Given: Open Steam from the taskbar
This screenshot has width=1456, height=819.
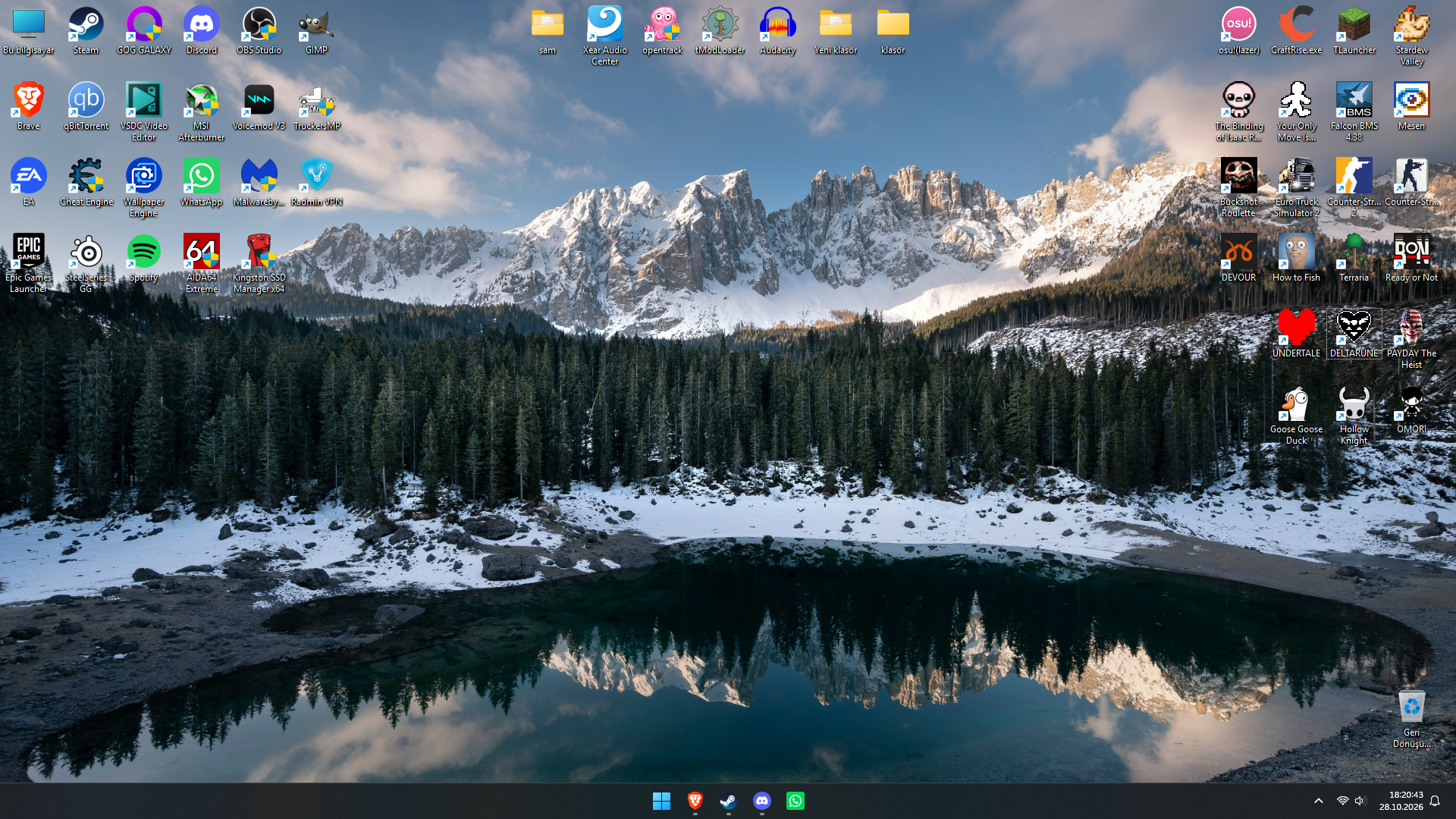Looking at the screenshot, I should click(x=728, y=801).
